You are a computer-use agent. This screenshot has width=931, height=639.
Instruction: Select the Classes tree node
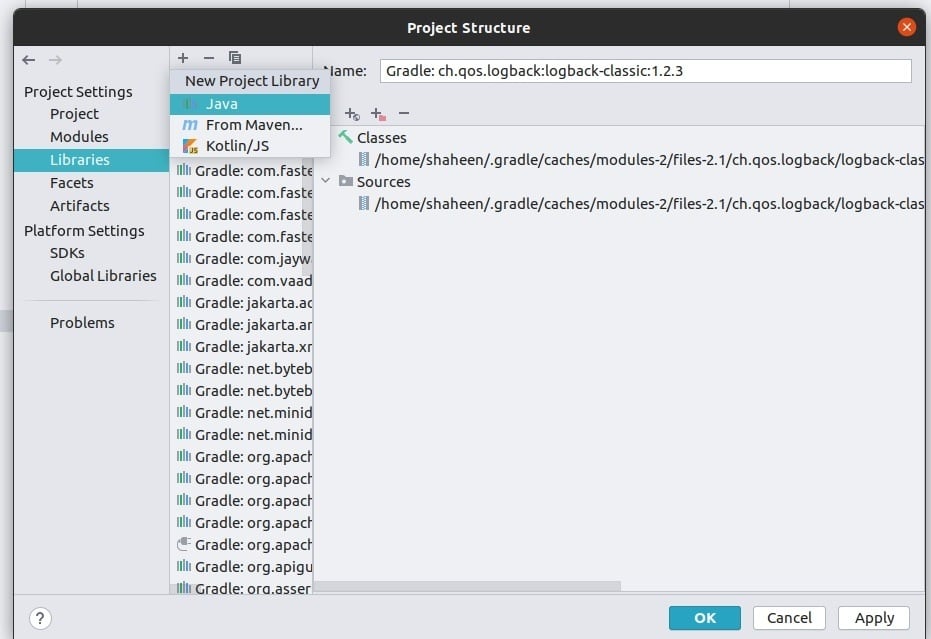[x=381, y=138]
